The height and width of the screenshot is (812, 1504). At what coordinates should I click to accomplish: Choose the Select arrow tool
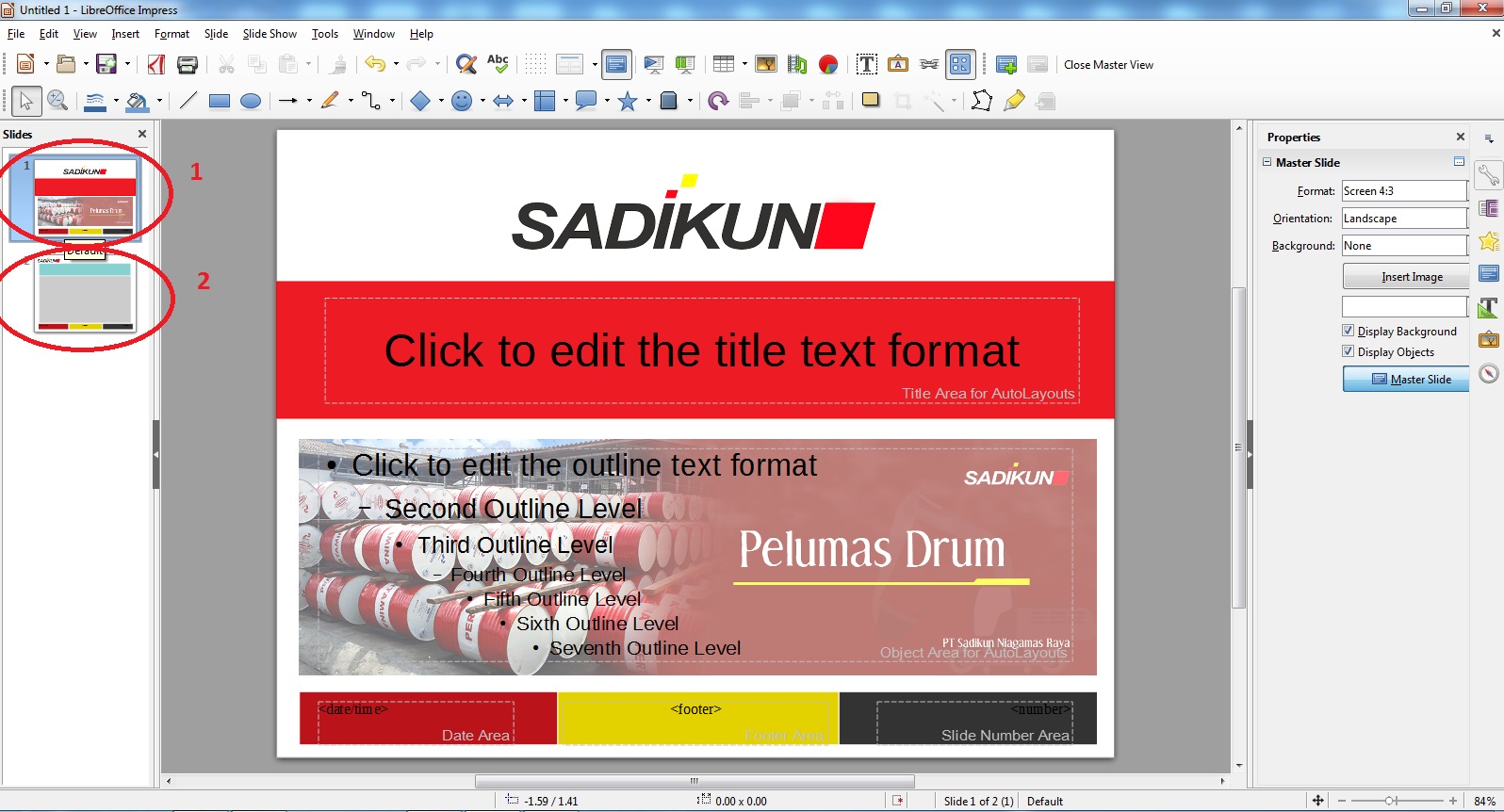pyautogui.click(x=25, y=101)
